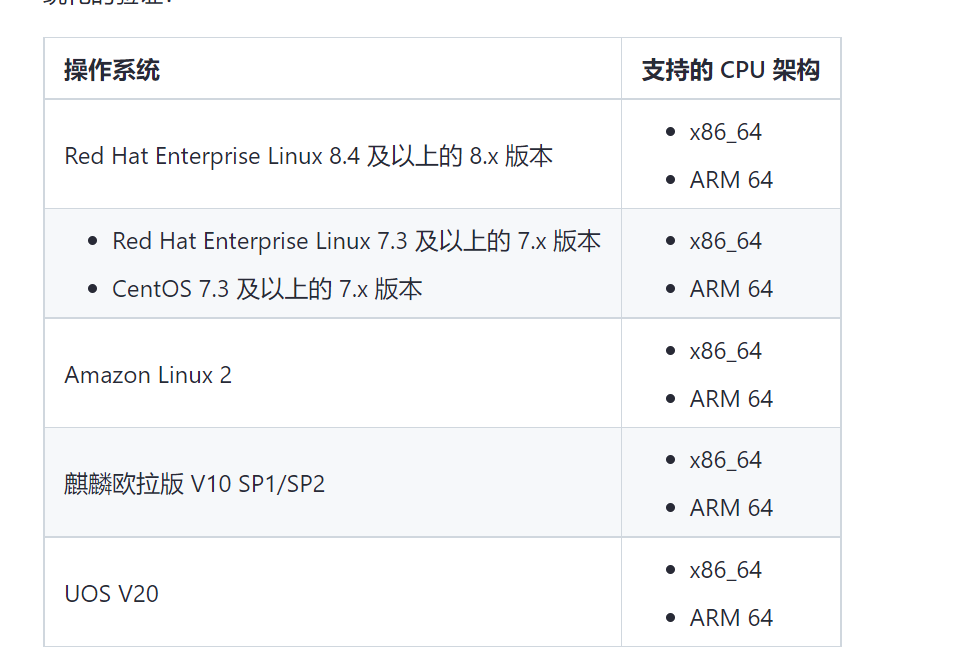
Task: Select the Red Hat Enterprise Linux 8.4 entry
Action: [308, 156]
